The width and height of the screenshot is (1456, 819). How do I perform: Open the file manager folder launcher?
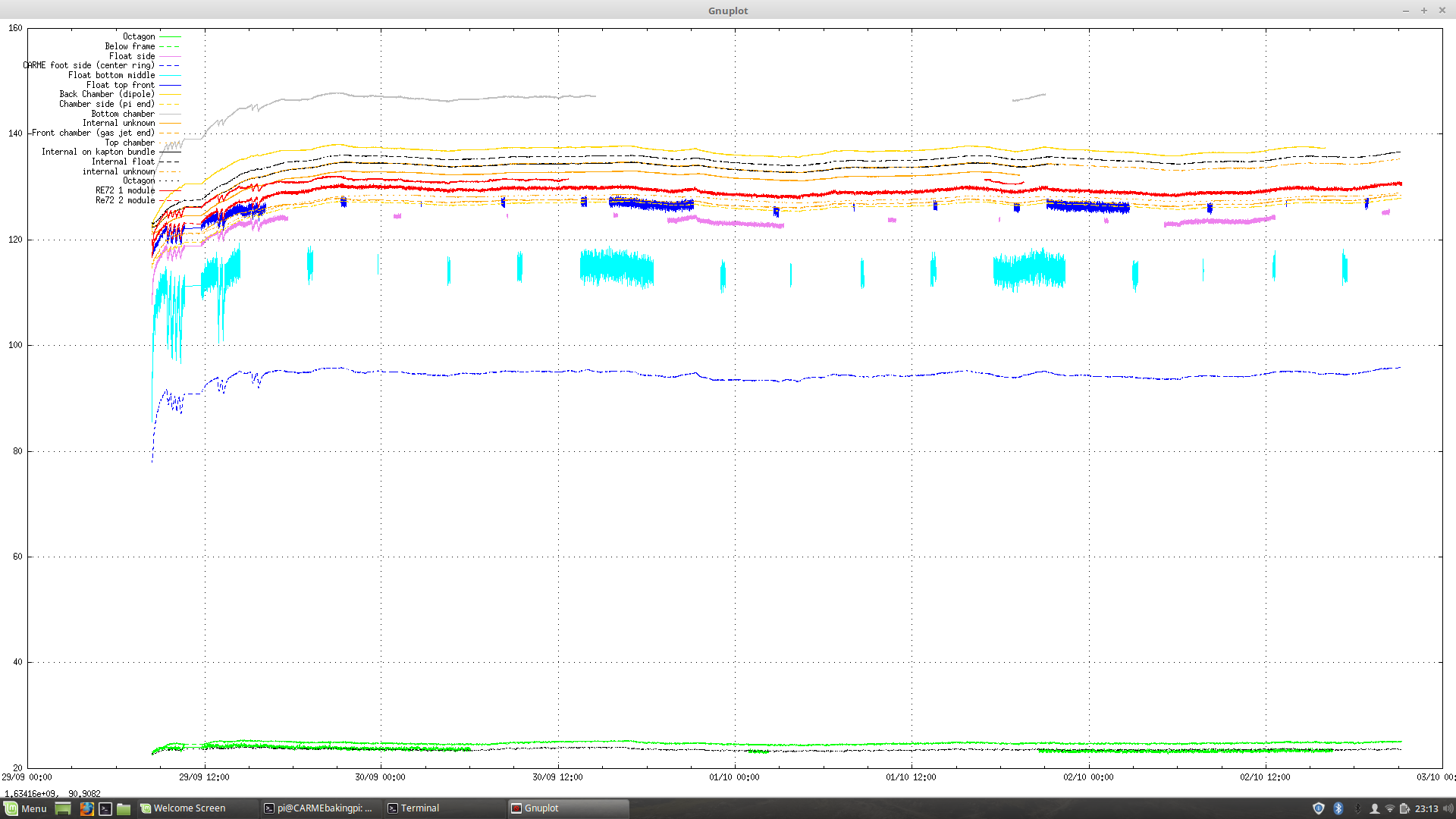pos(124,808)
